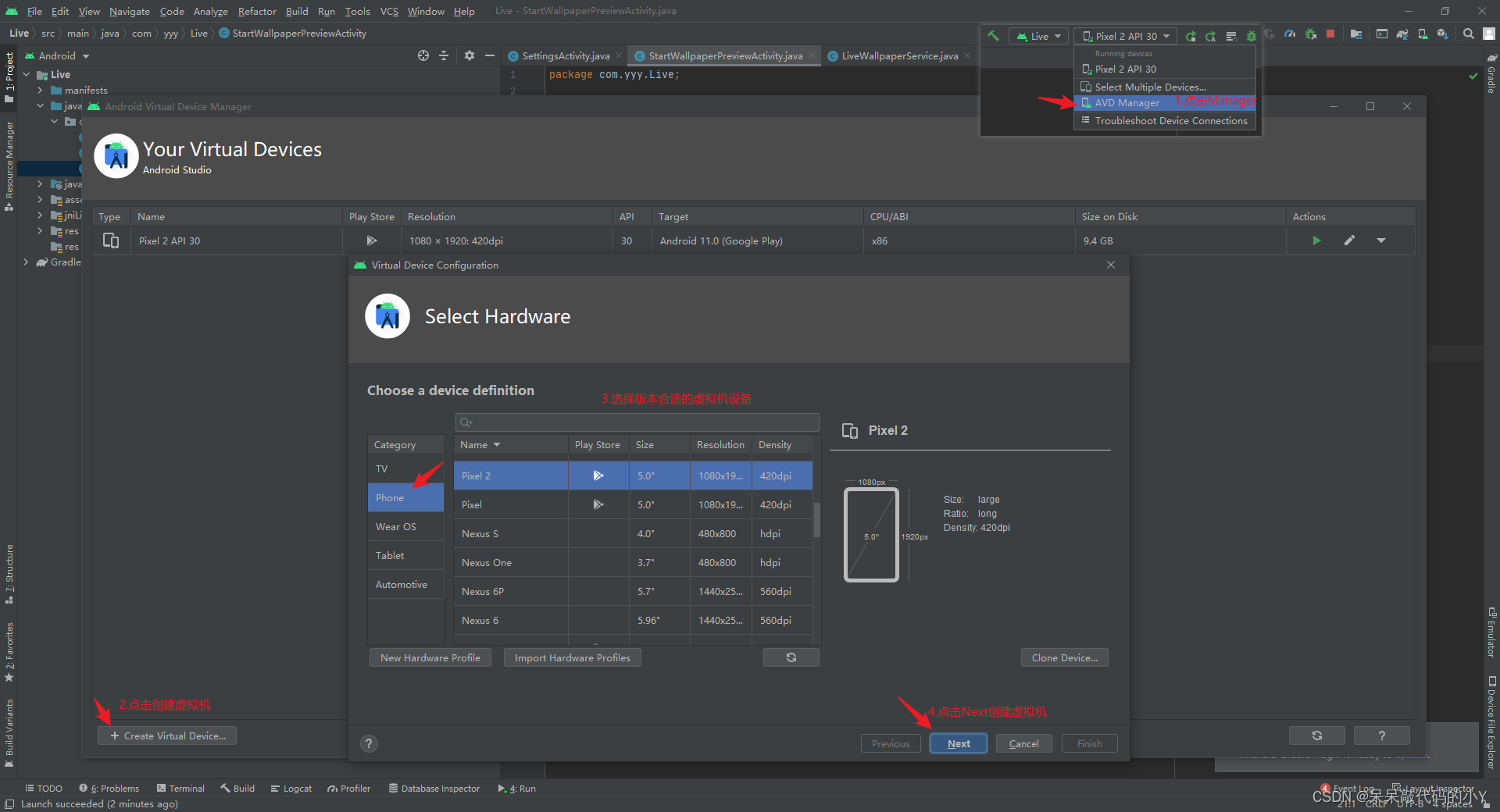Open SDK Manager toolbar icon

[1443, 34]
